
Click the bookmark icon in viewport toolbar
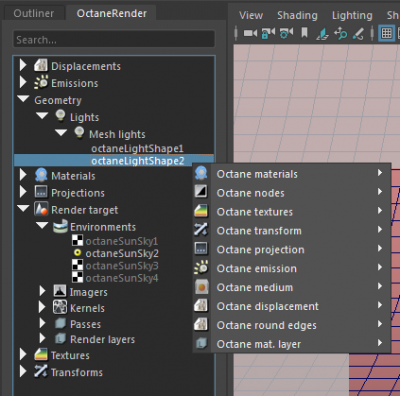click(304, 33)
